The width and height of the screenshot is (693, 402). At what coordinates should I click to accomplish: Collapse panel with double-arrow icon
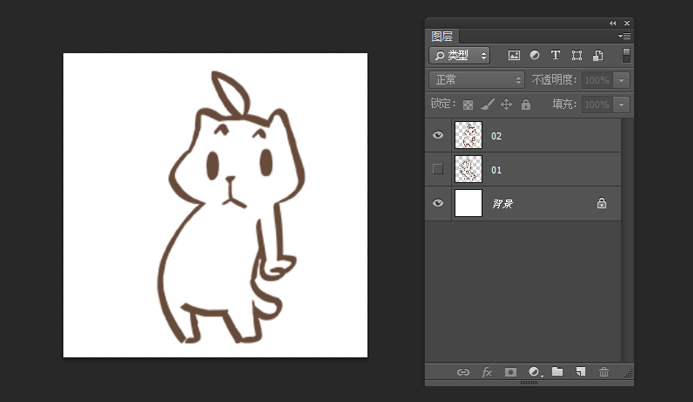613,23
